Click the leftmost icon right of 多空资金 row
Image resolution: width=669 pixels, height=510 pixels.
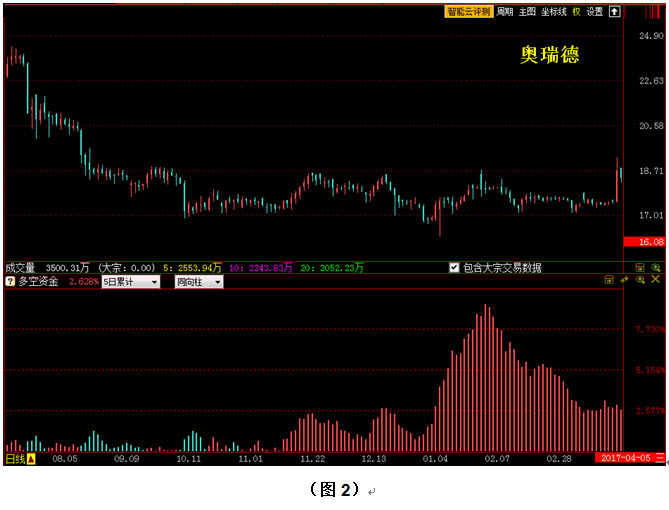pos(609,281)
